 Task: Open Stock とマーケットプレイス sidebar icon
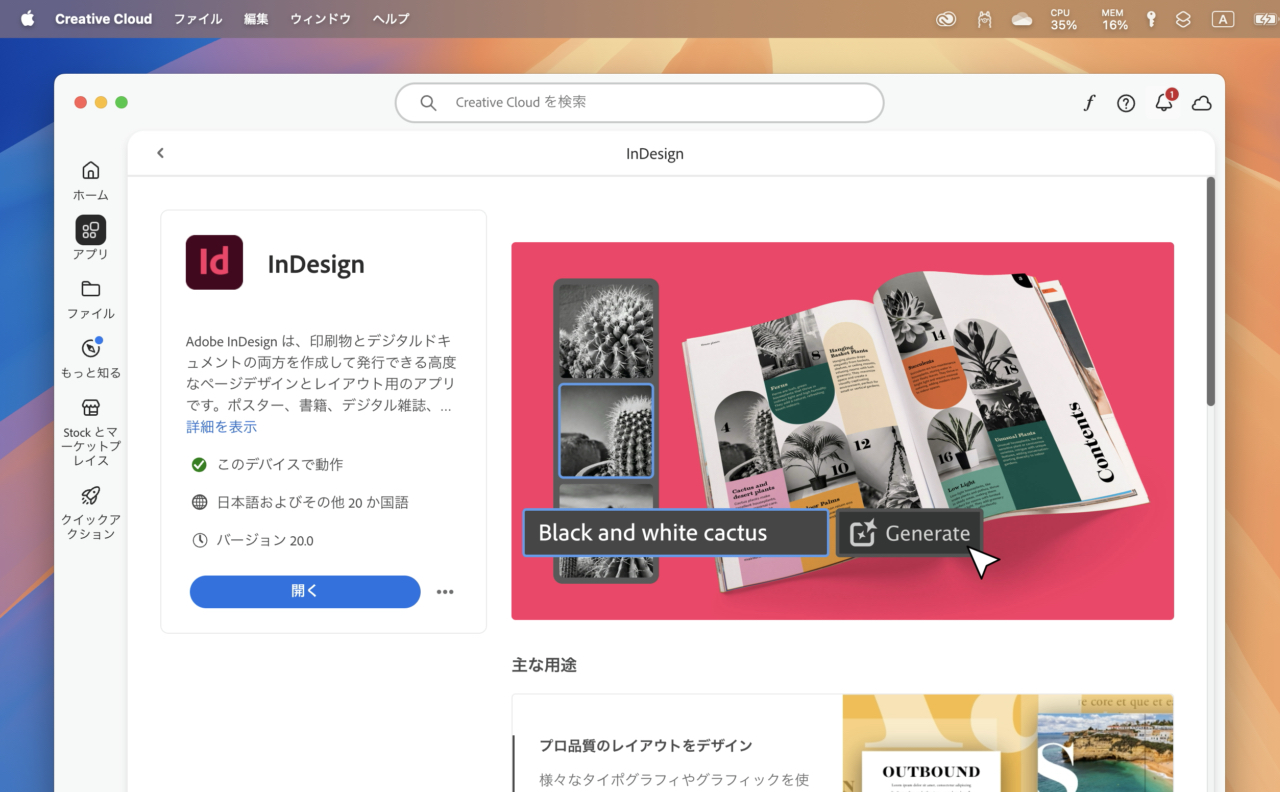[x=90, y=408]
